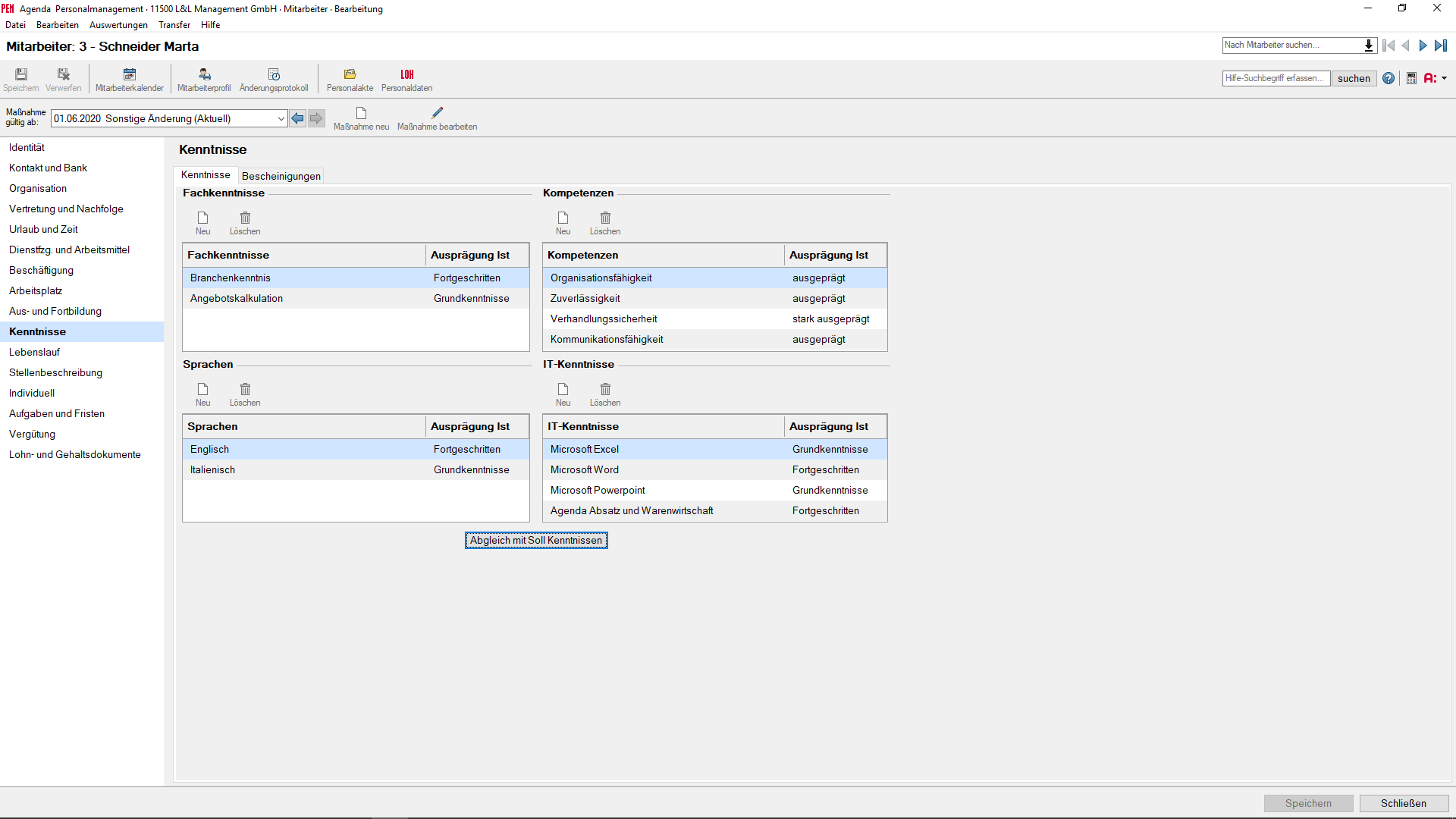Click the Hilfe-Suchbegriff erfassen input field
1456x819 pixels.
[x=1276, y=78]
